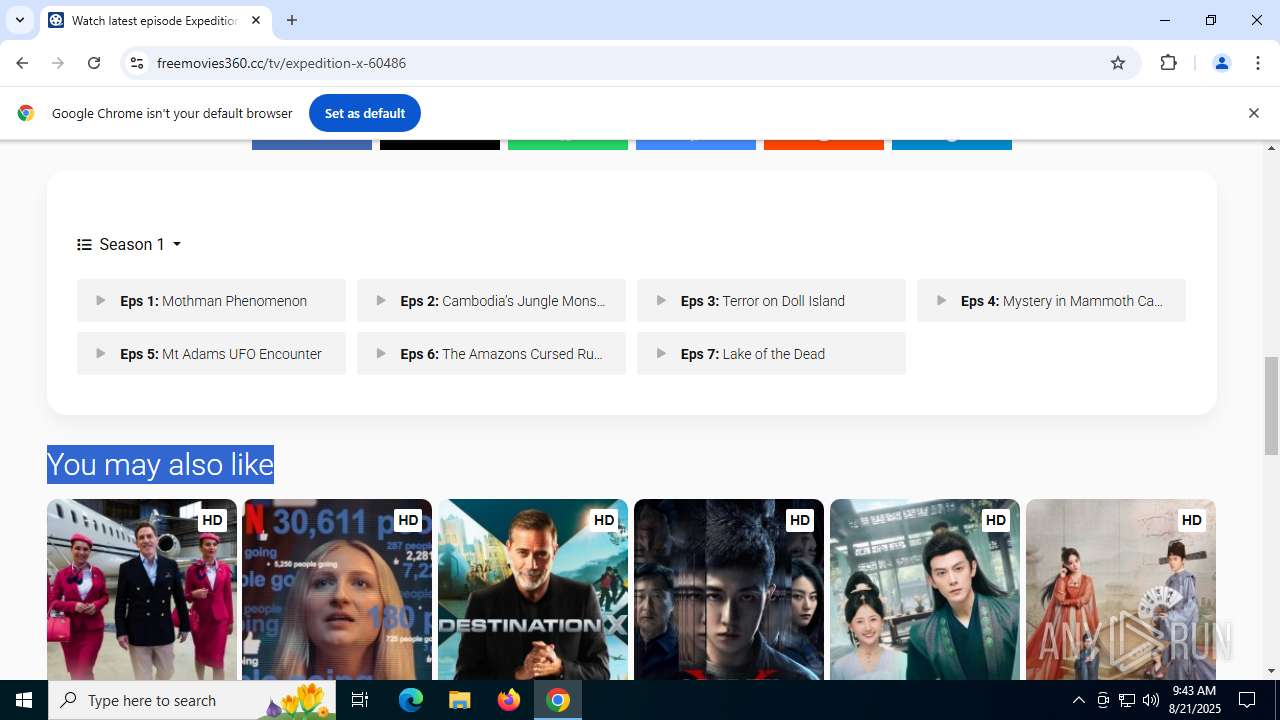Switch to Watch latest episode Expedition tab
The height and width of the screenshot is (720, 1280).
155,20
